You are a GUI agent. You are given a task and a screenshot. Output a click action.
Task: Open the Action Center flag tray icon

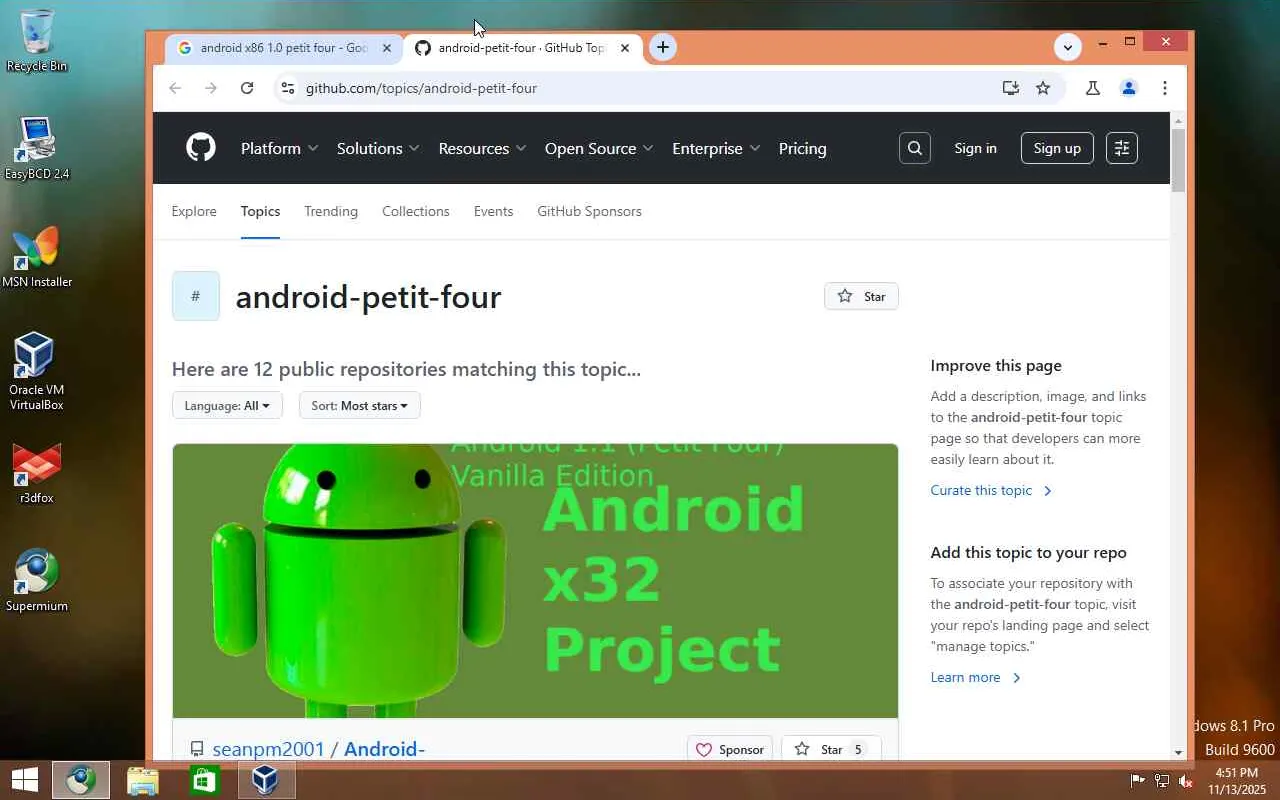point(1137,780)
